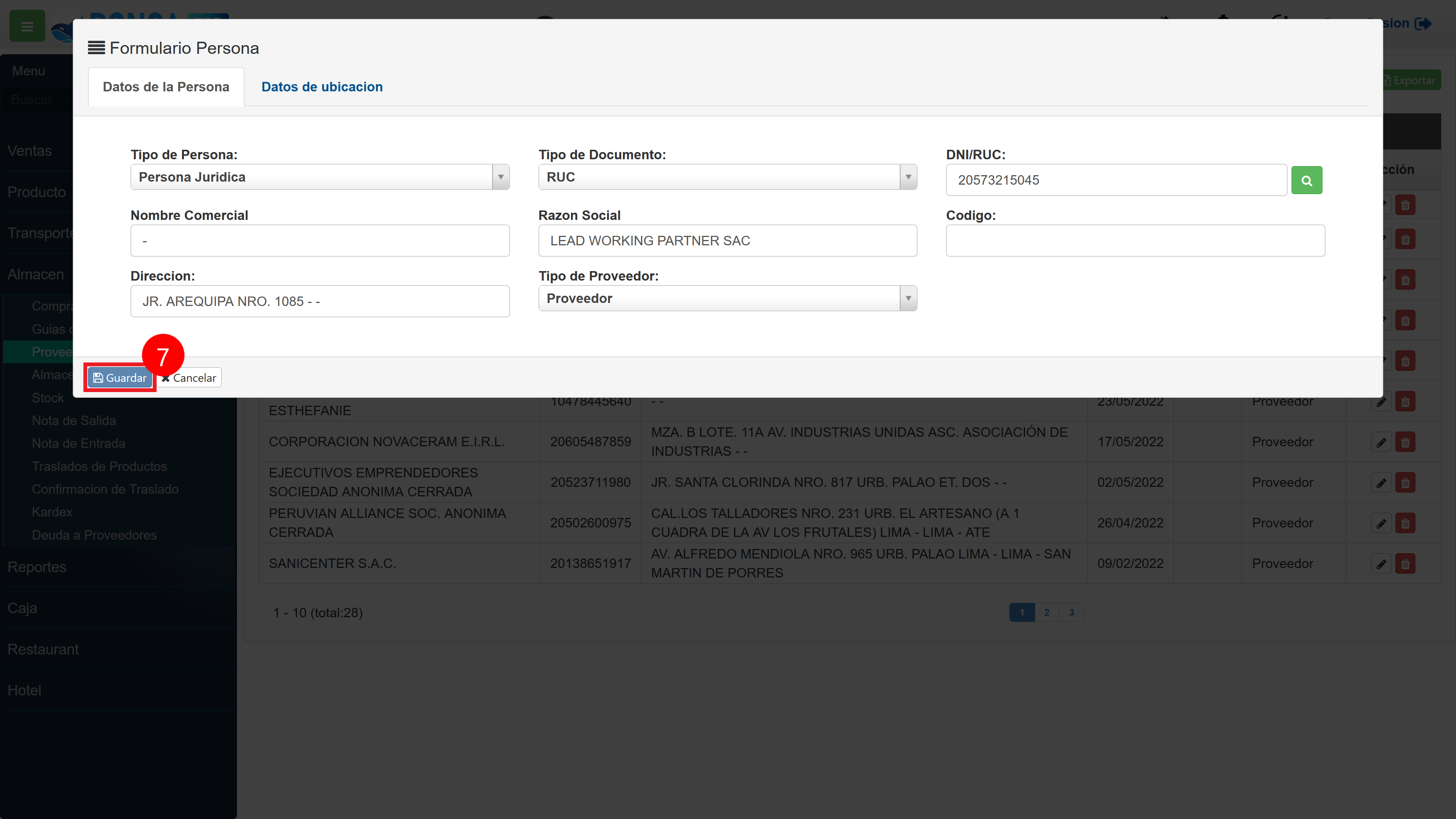1456x819 pixels.
Task: Delete the PERUVIAN ALLIANCE row
Action: click(1405, 523)
